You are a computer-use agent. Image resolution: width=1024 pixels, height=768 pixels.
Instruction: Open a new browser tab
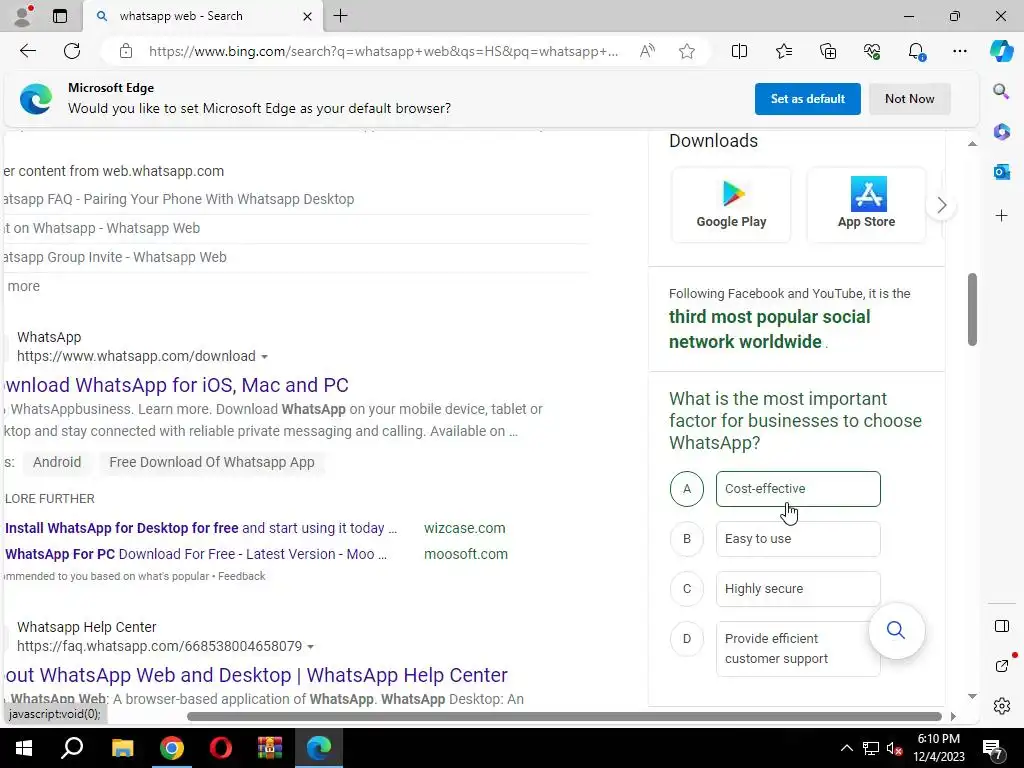click(x=340, y=16)
